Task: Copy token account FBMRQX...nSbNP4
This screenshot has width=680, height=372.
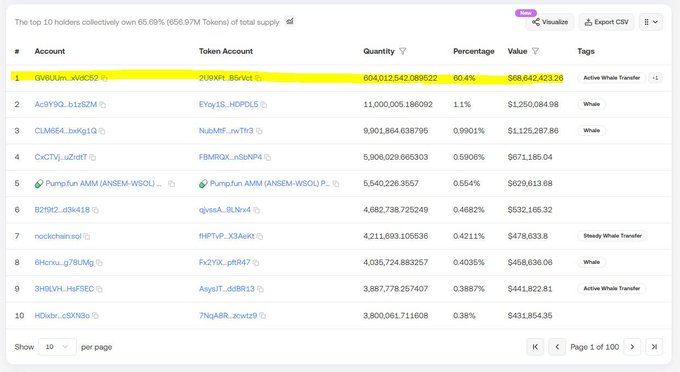Action: (268, 157)
